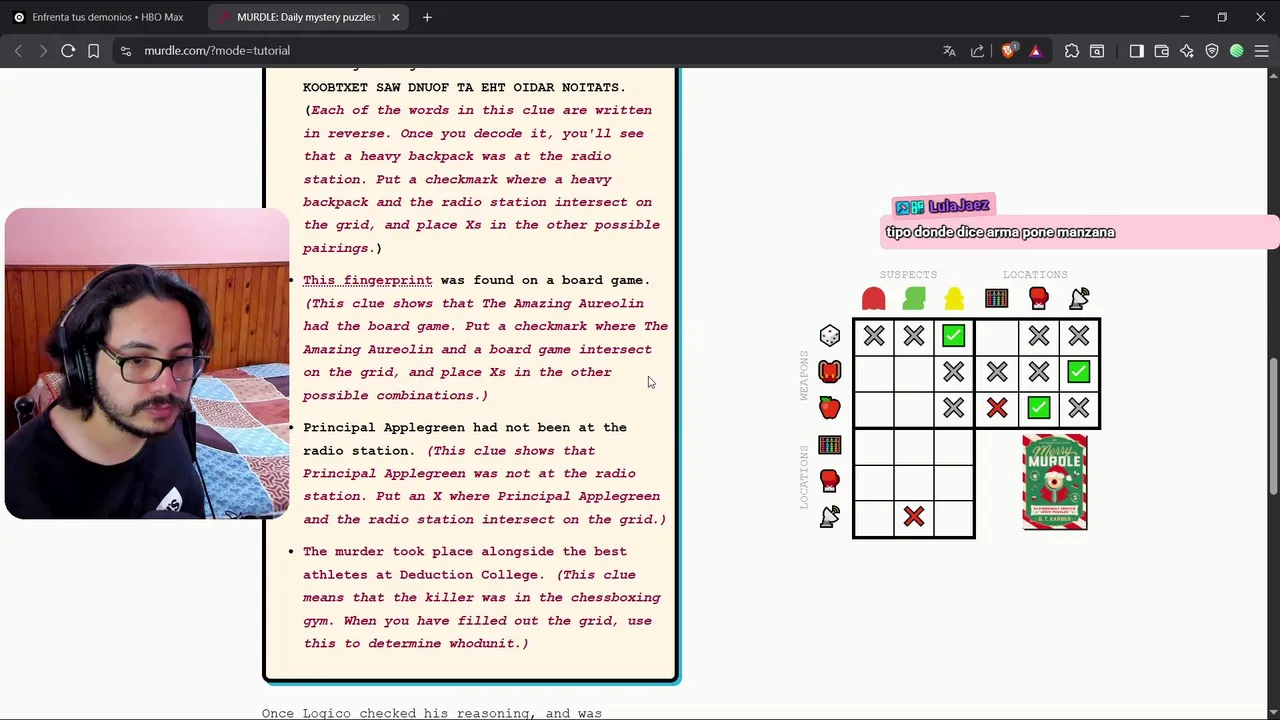Click the boxing glove icon in the location rows
Screen dimensions: 1280x720
[x=830, y=481]
